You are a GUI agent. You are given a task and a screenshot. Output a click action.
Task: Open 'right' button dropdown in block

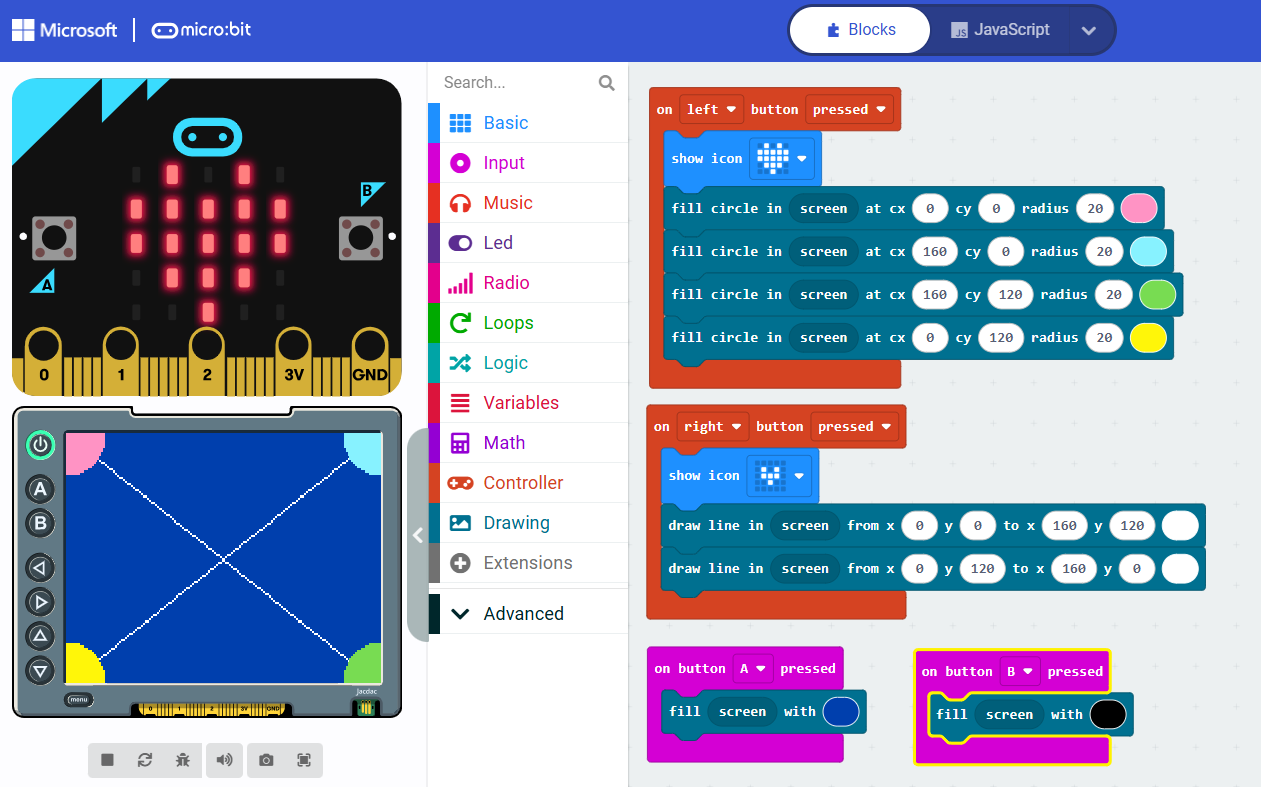(713, 426)
